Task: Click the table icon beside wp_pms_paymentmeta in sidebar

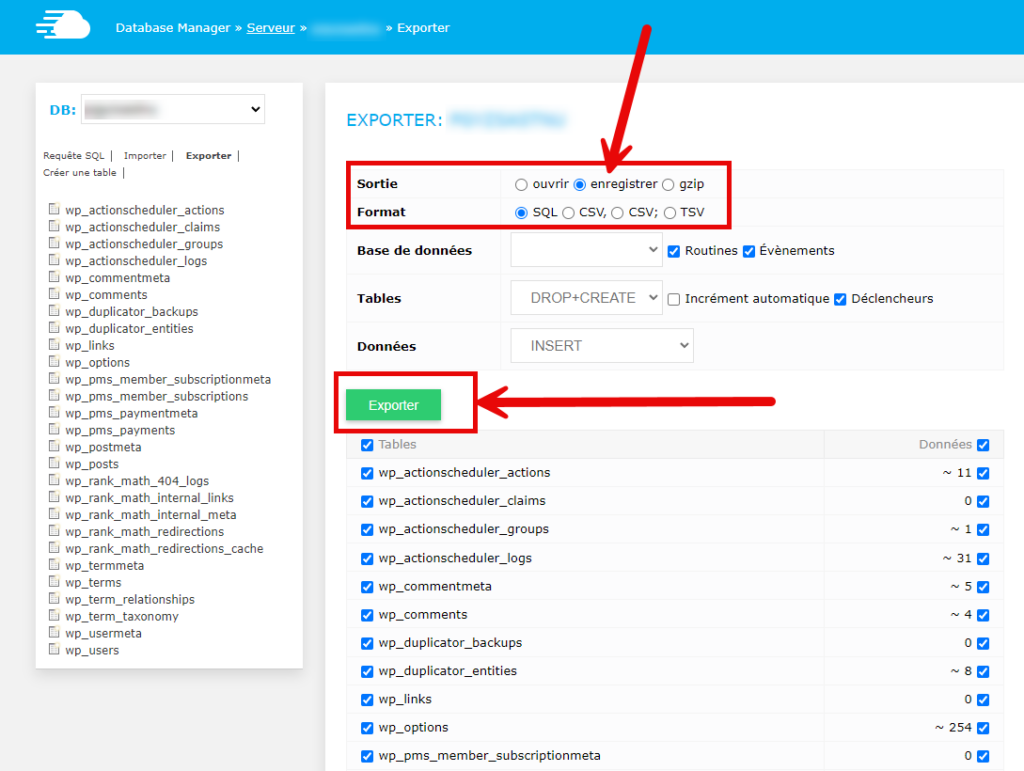Action: tap(54, 413)
